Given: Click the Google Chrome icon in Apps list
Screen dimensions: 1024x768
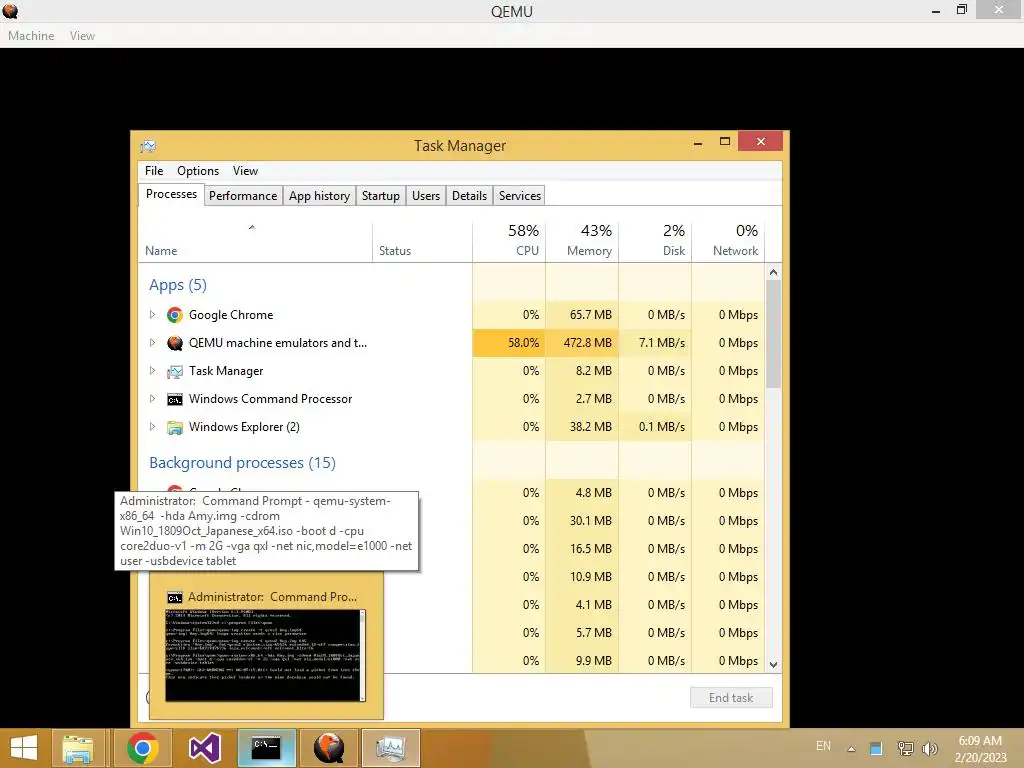Looking at the screenshot, I should coord(174,315).
